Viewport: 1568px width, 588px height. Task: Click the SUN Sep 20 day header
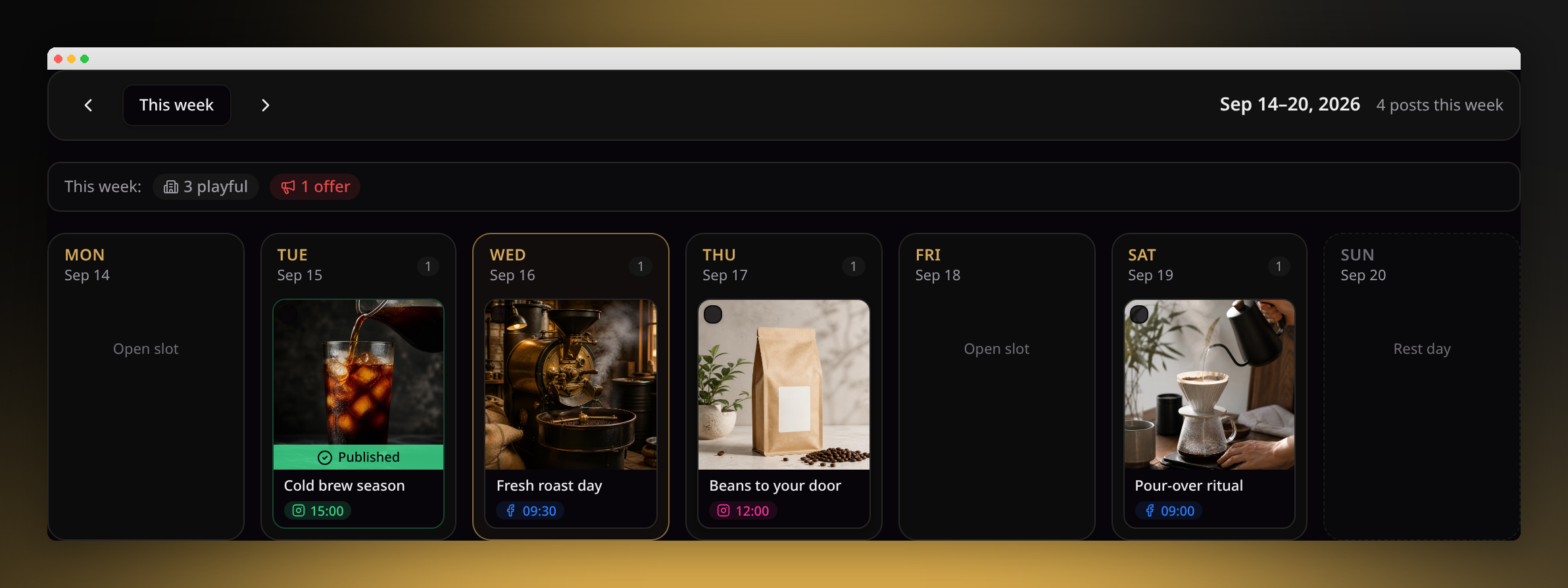tap(1363, 265)
